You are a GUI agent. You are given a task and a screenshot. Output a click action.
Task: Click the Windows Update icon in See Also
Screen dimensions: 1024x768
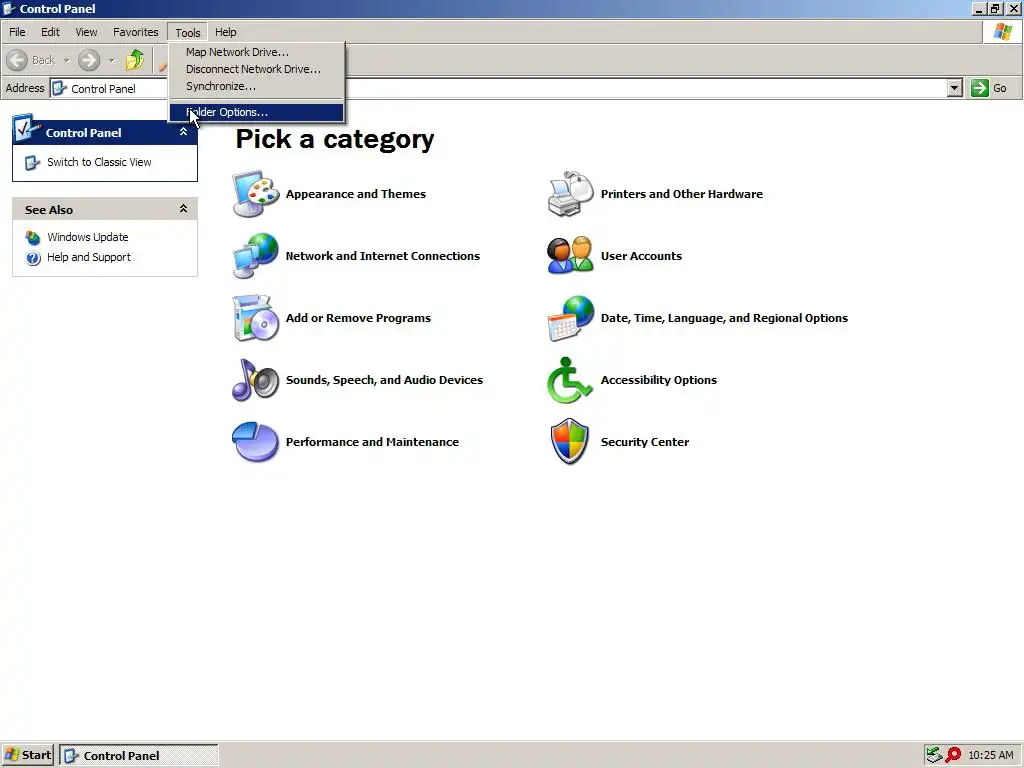coord(33,237)
